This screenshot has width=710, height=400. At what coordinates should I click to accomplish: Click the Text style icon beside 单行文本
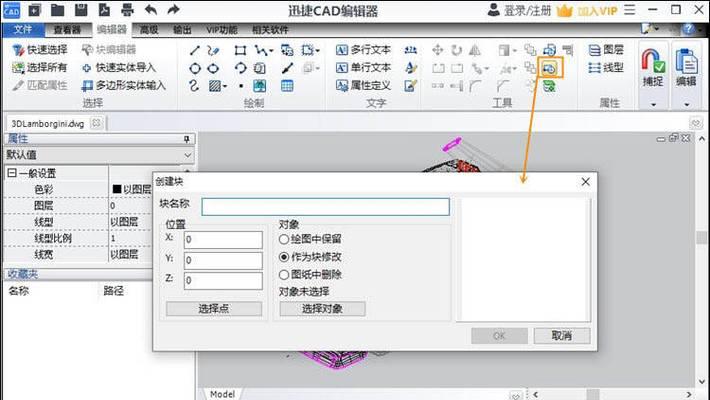pyautogui.click(x=411, y=68)
